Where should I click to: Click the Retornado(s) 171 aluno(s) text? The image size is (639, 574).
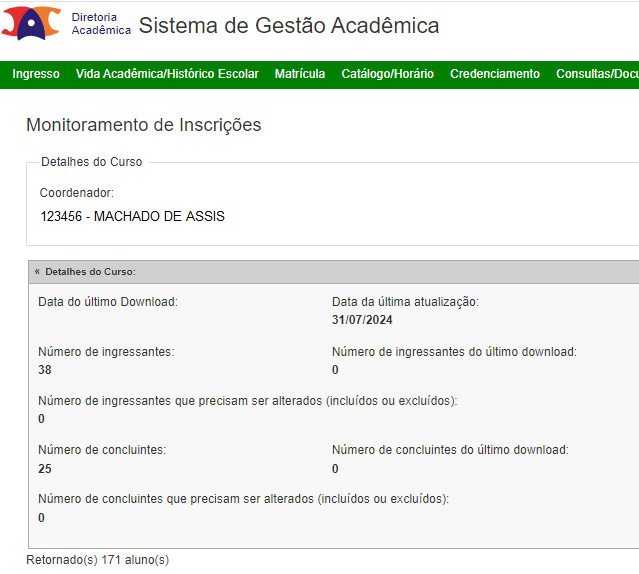click(x=97, y=560)
